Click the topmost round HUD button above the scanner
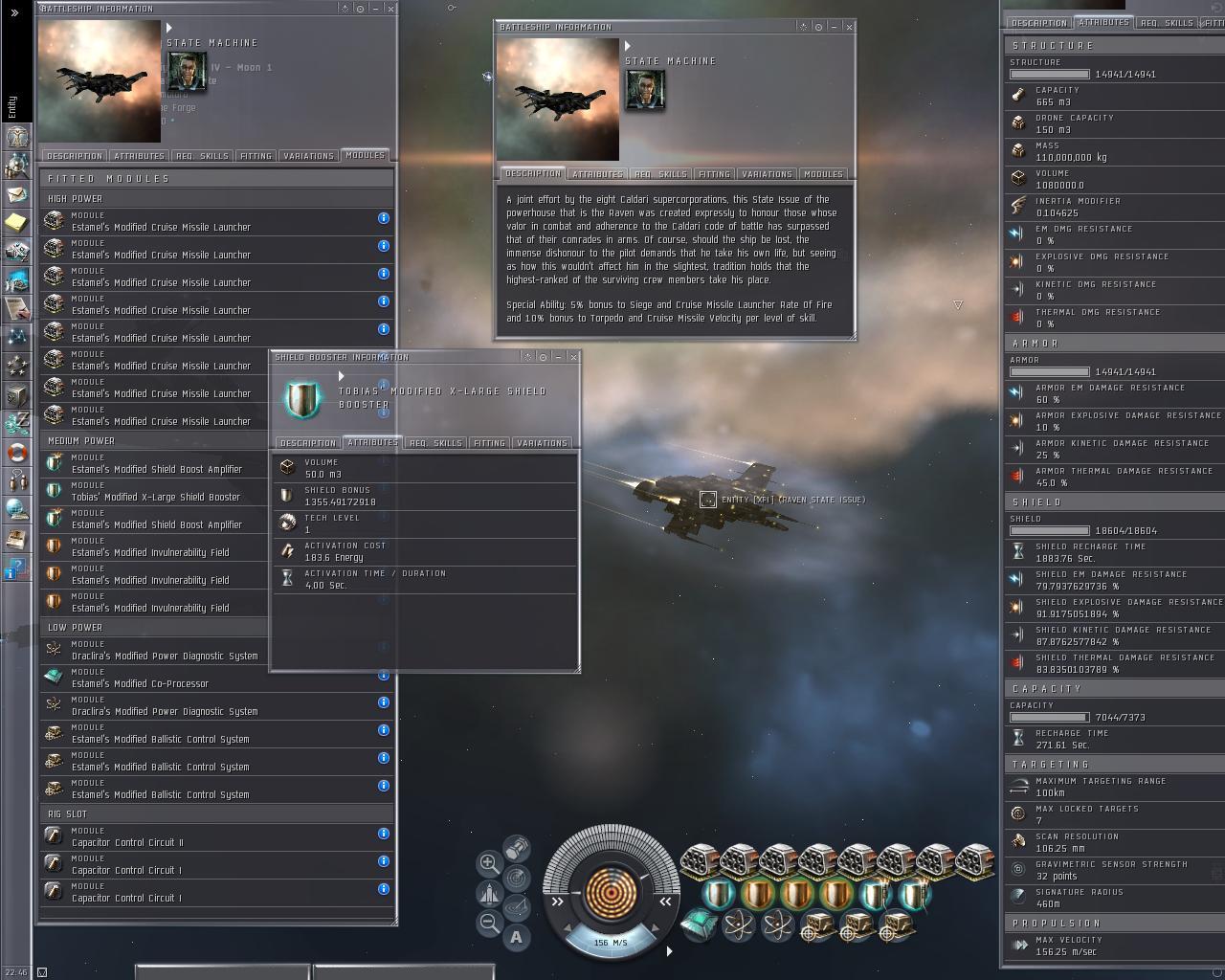 coord(517,848)
